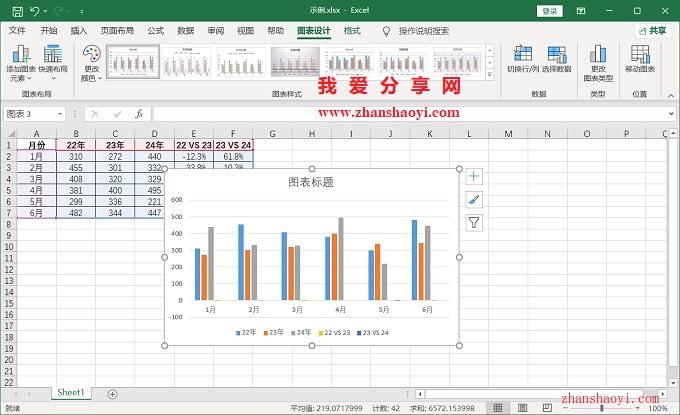Select the Sheet1 tab

pos(71,392)
